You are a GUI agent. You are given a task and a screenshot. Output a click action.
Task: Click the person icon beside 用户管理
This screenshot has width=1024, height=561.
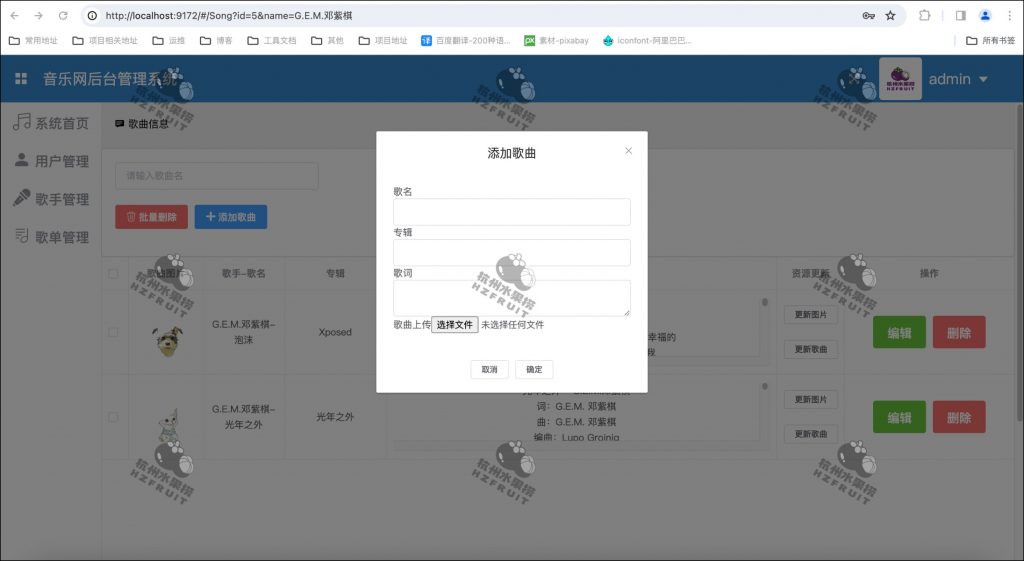[x=22, y=159]
